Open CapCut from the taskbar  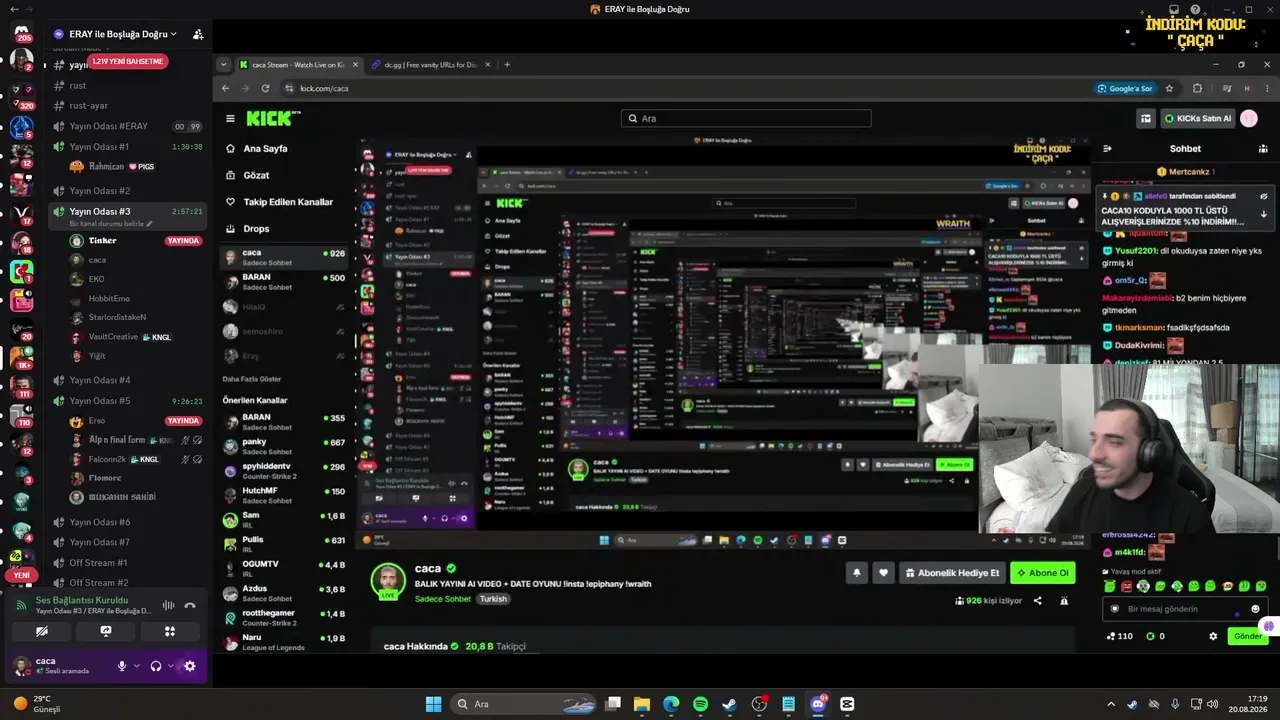coord(848,704)
